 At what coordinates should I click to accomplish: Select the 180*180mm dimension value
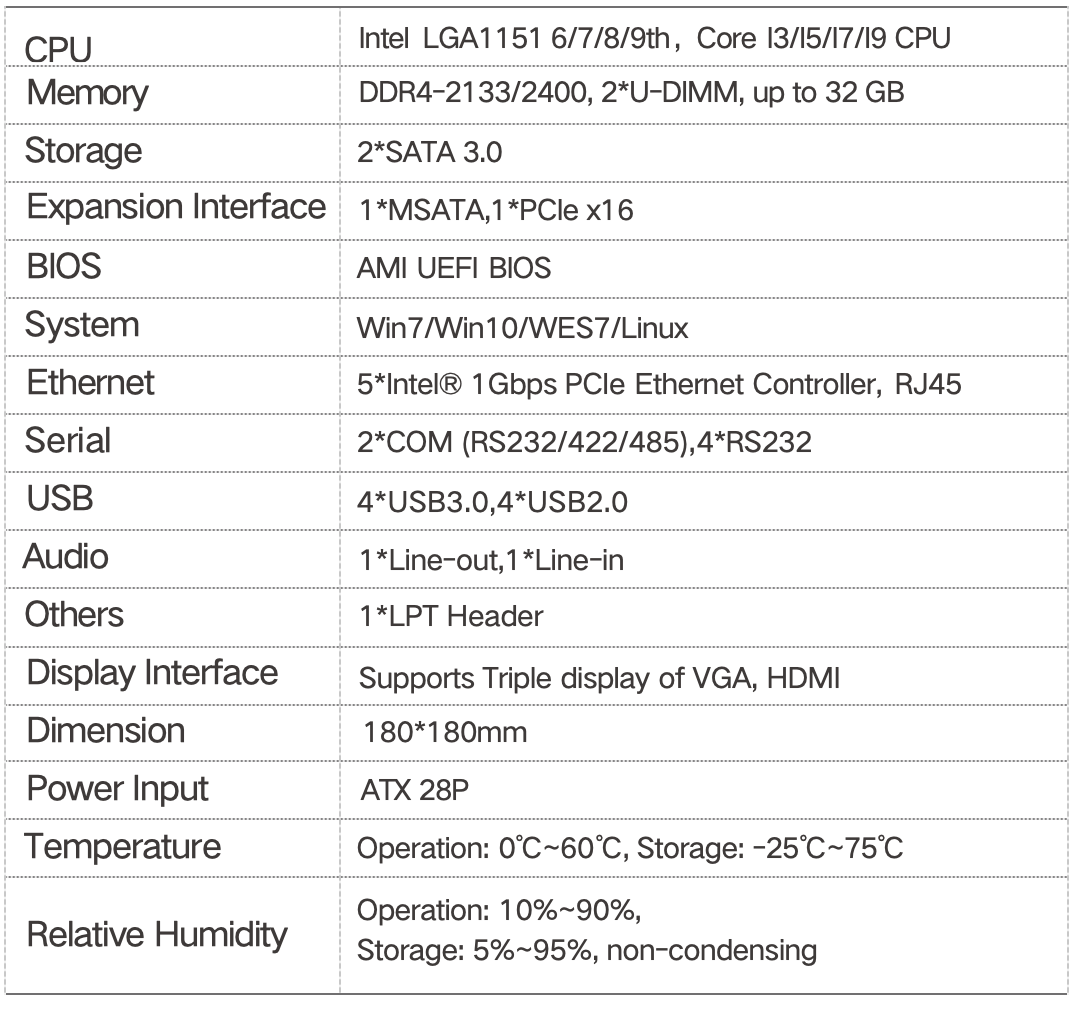tap(447, 732)
